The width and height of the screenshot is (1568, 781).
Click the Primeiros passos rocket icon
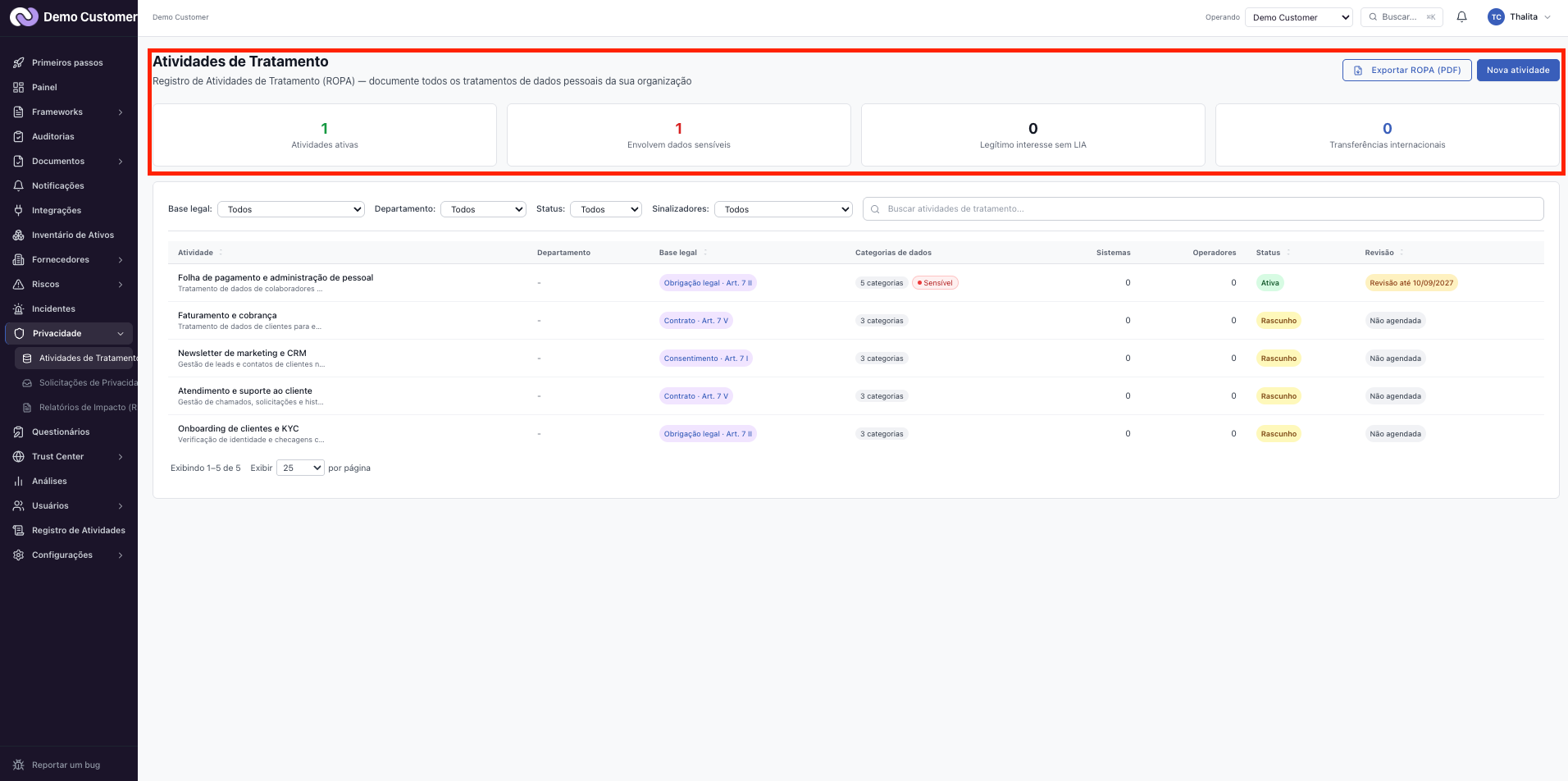click(x=18, y=62)
